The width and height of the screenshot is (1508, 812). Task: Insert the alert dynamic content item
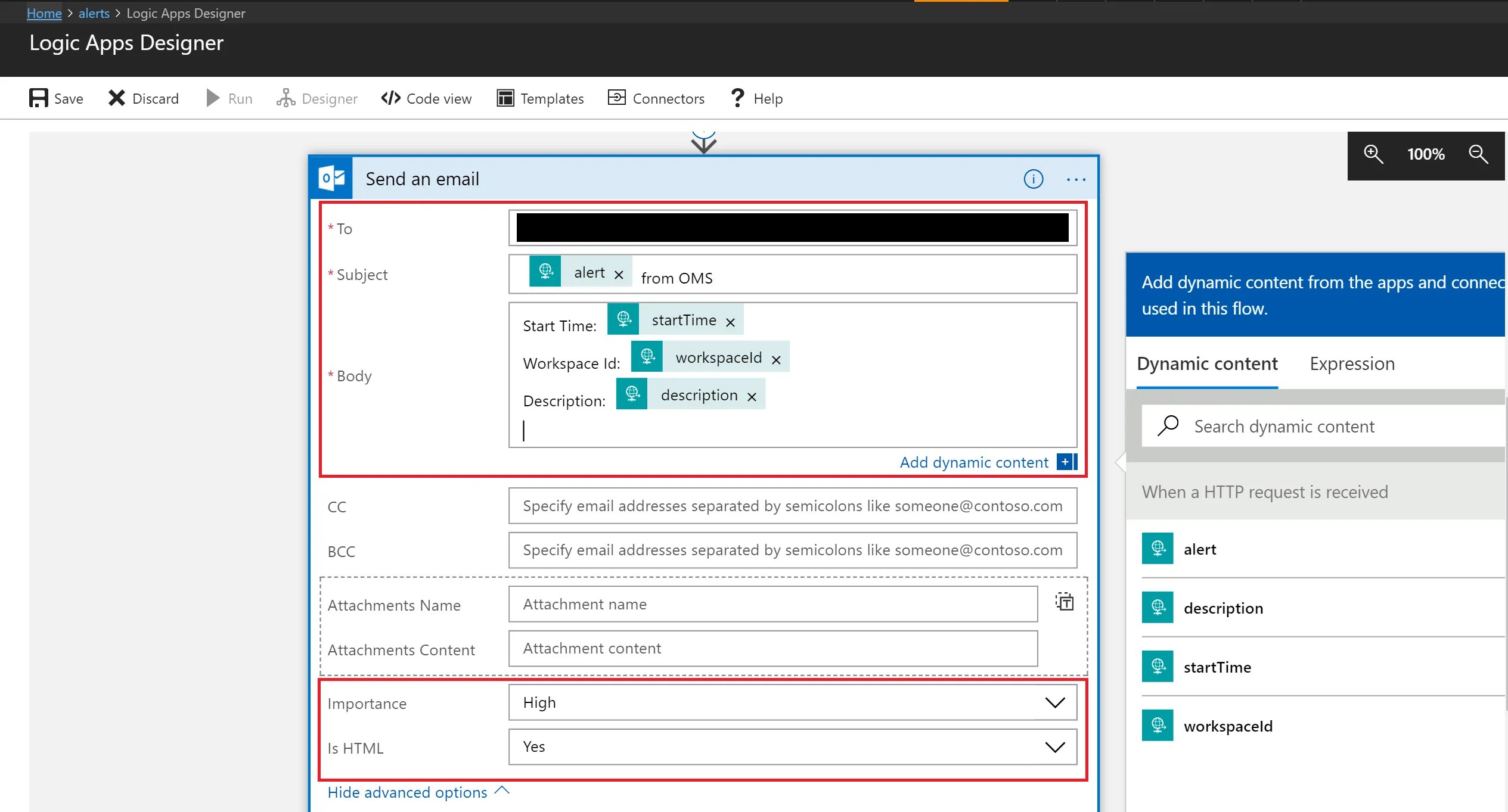pos(1324,549)
